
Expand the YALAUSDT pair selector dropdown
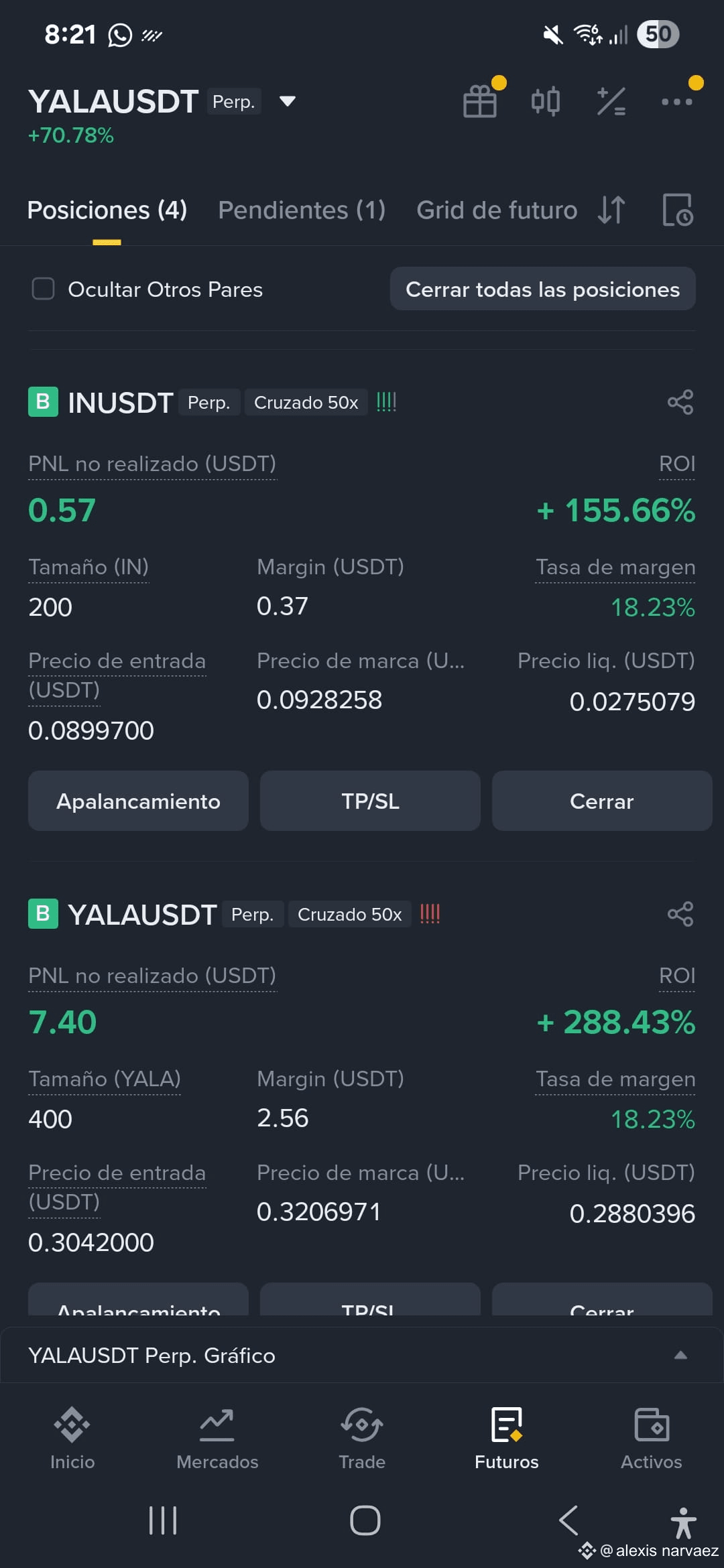coord(288,101)
